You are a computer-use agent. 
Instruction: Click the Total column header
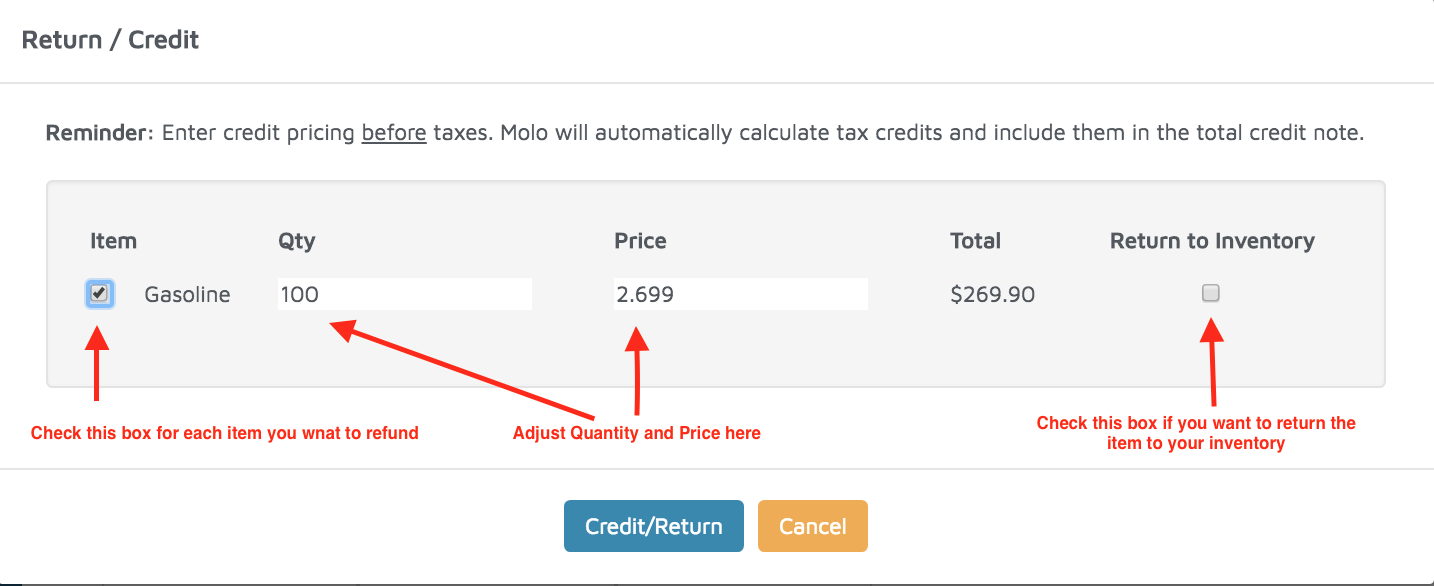click(x=973, y=240)
